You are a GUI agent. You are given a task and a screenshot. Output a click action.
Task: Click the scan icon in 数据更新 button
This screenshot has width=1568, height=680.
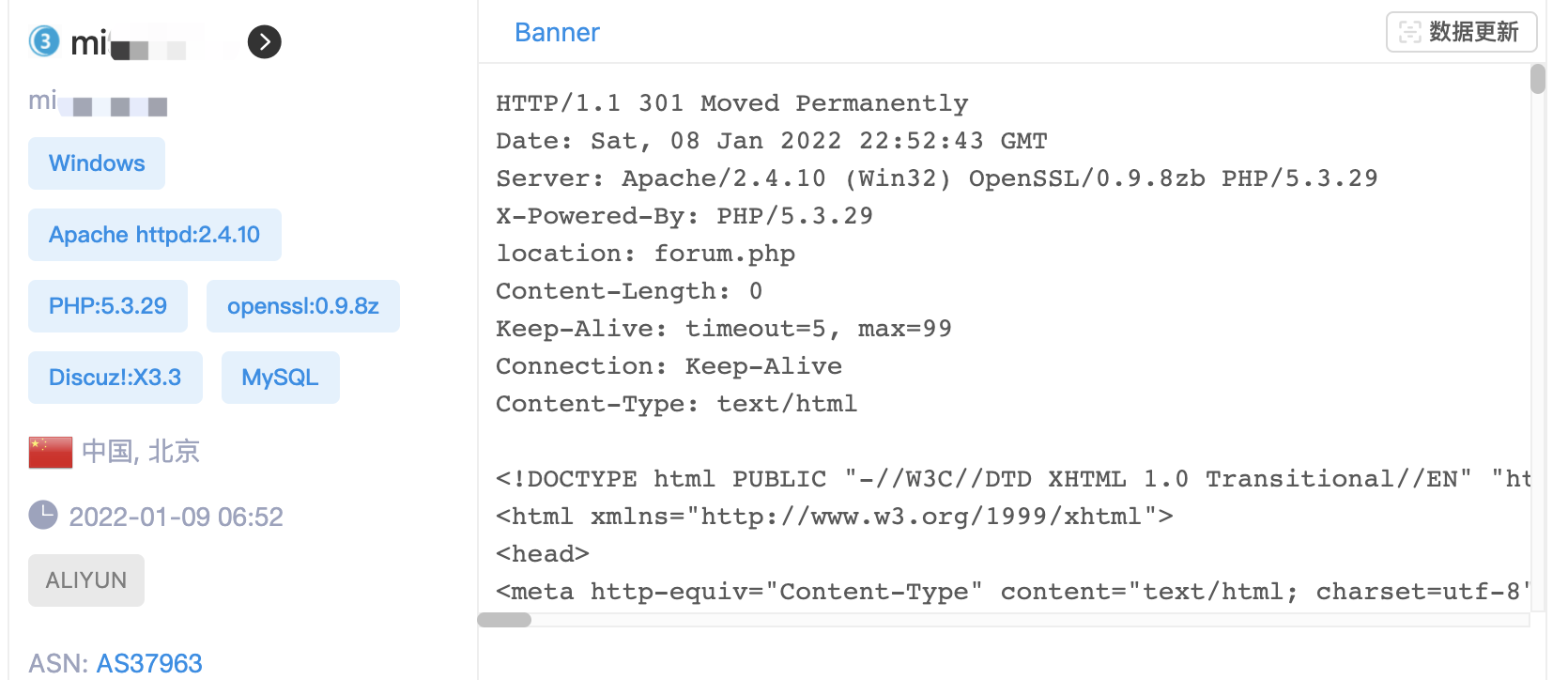tap(1409, 32)
